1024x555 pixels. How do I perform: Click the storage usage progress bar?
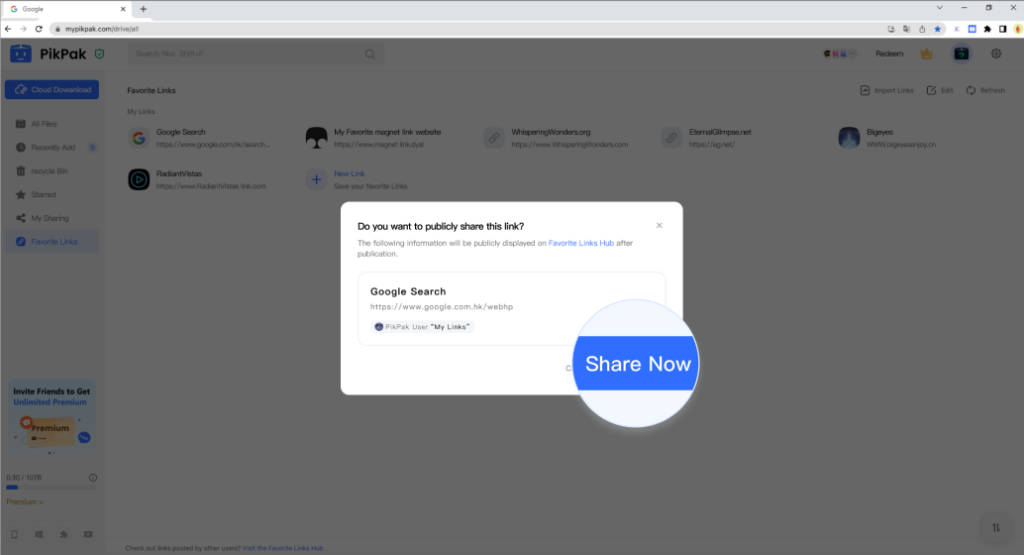pyautogui.click(x=50, y=488)
